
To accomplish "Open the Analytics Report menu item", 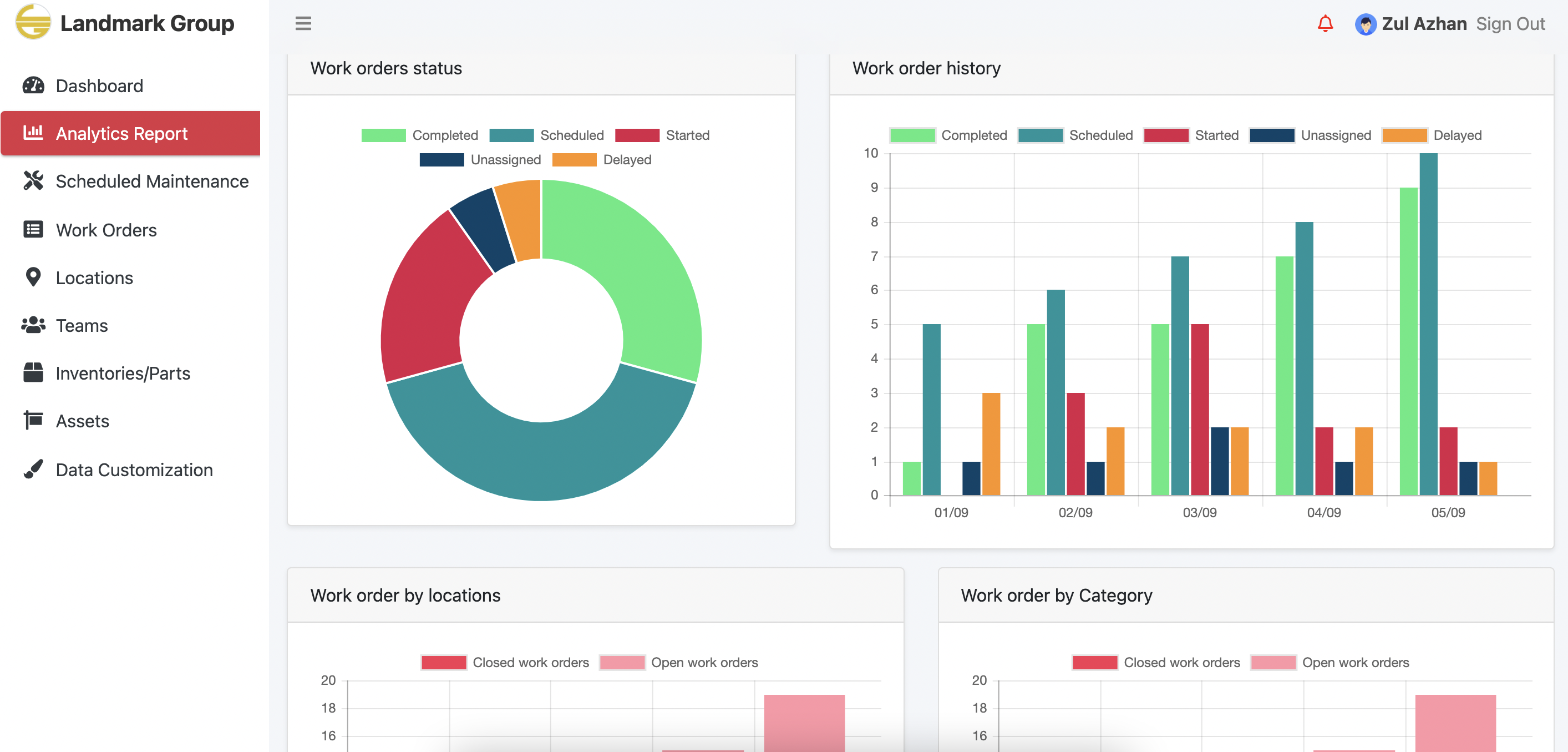I will 121,133.
